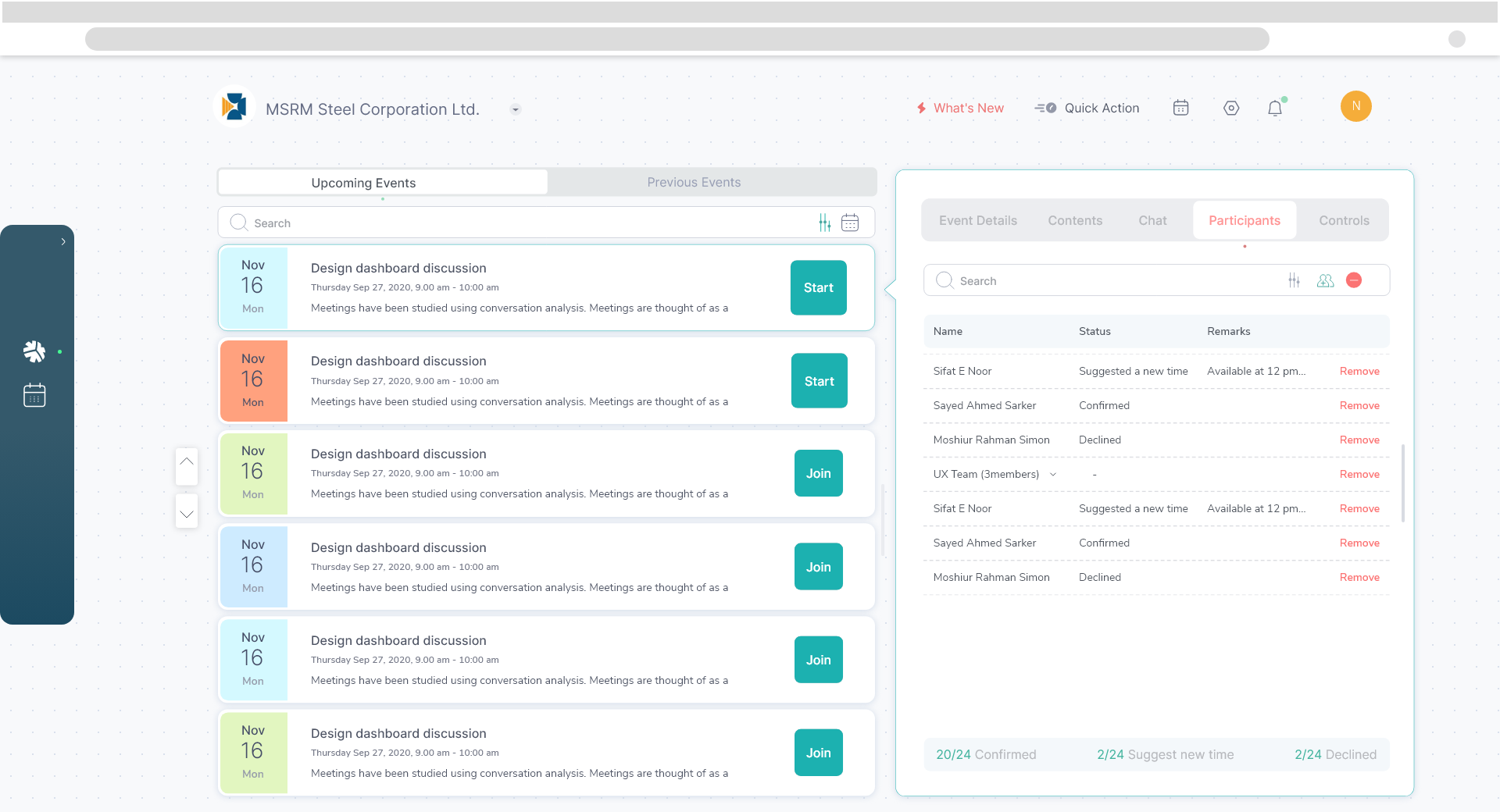
Task: Remove second Sayed Ahmed Sarker participant
Action: tap(1359, 543)
